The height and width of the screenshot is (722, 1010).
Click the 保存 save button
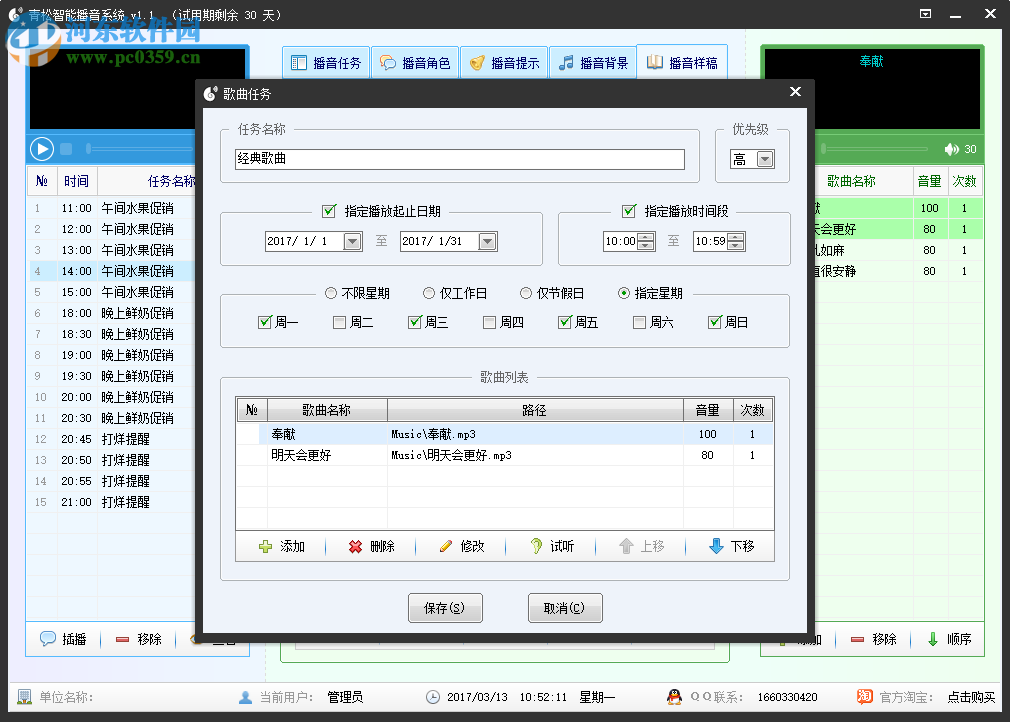coord(445,607)
